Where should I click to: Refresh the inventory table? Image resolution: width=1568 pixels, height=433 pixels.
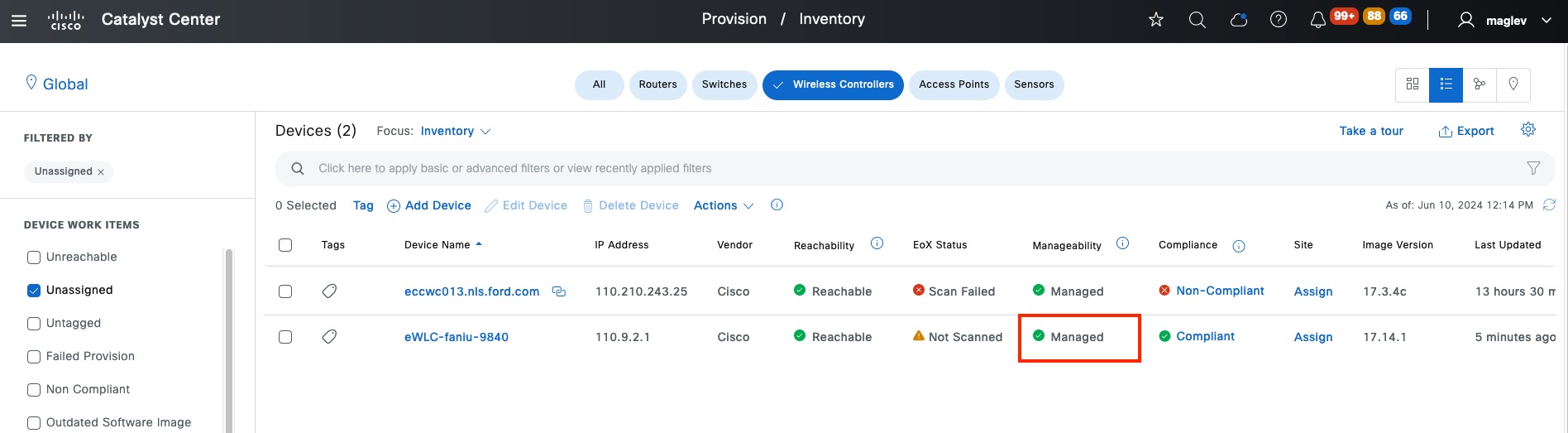click(1549, 205)
